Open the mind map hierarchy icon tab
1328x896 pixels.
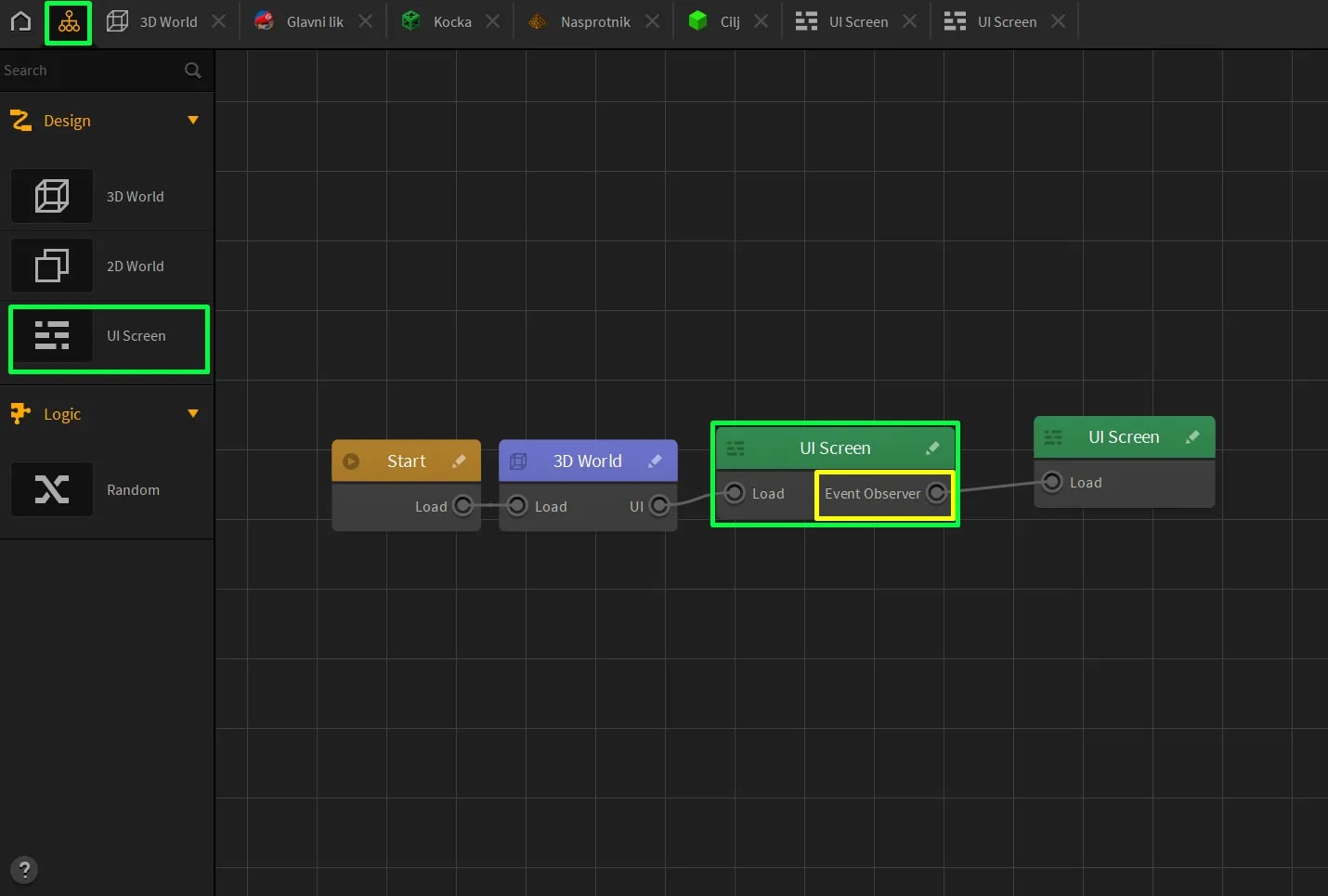(69, 22)
